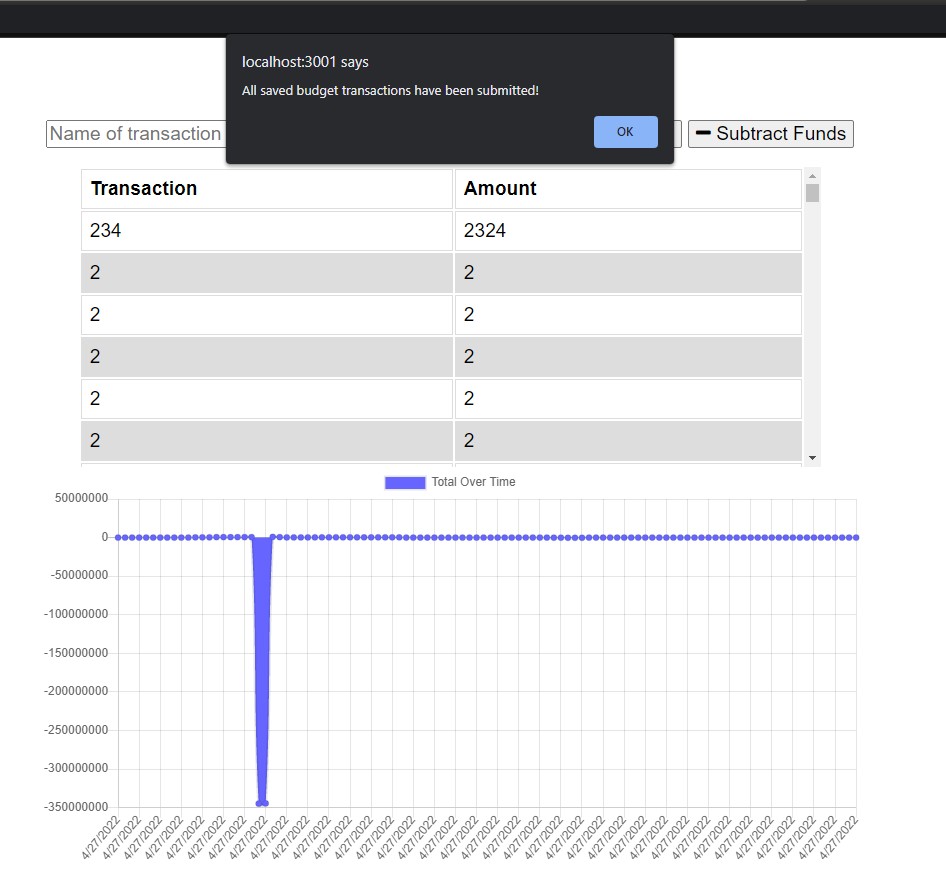Click the scrollbar up arrow above the table

tap(810, 176)
